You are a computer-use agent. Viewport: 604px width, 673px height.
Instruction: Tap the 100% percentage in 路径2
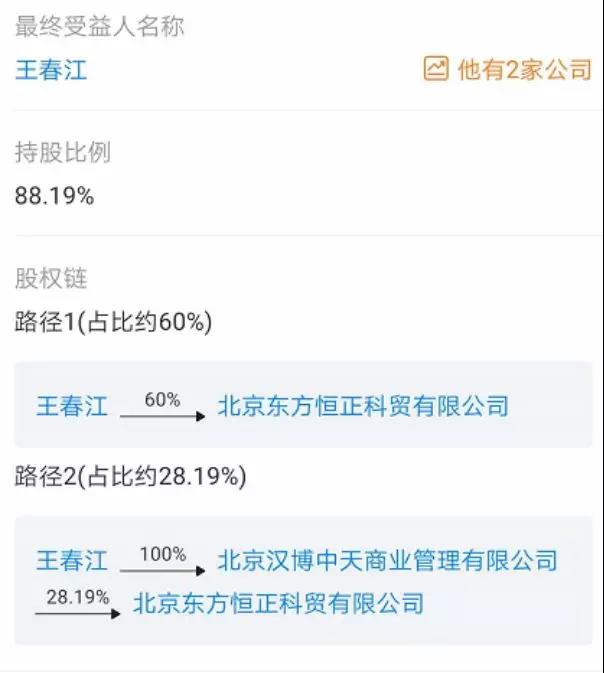point(162,554)
